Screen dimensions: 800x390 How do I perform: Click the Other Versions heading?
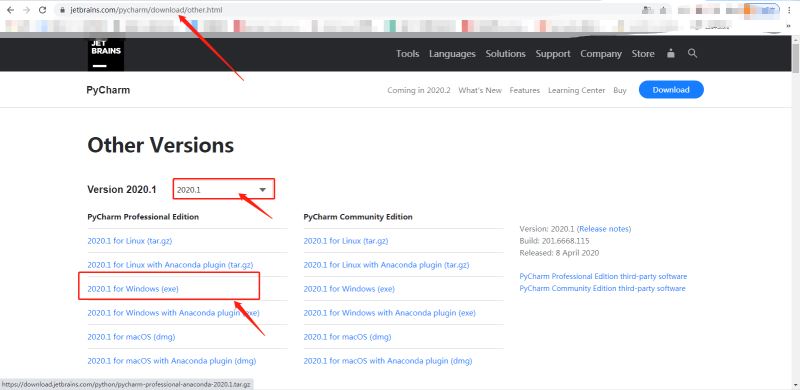161,145
